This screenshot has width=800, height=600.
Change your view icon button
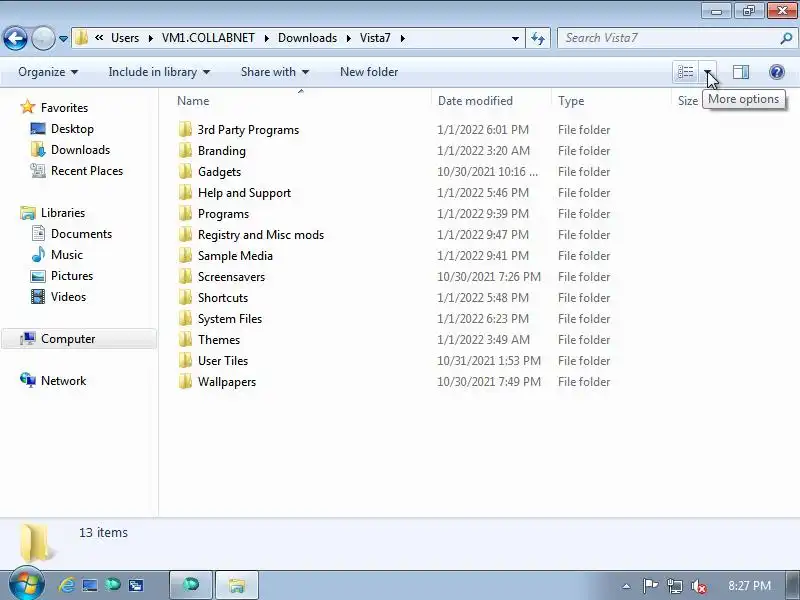[x=685, y=72]
